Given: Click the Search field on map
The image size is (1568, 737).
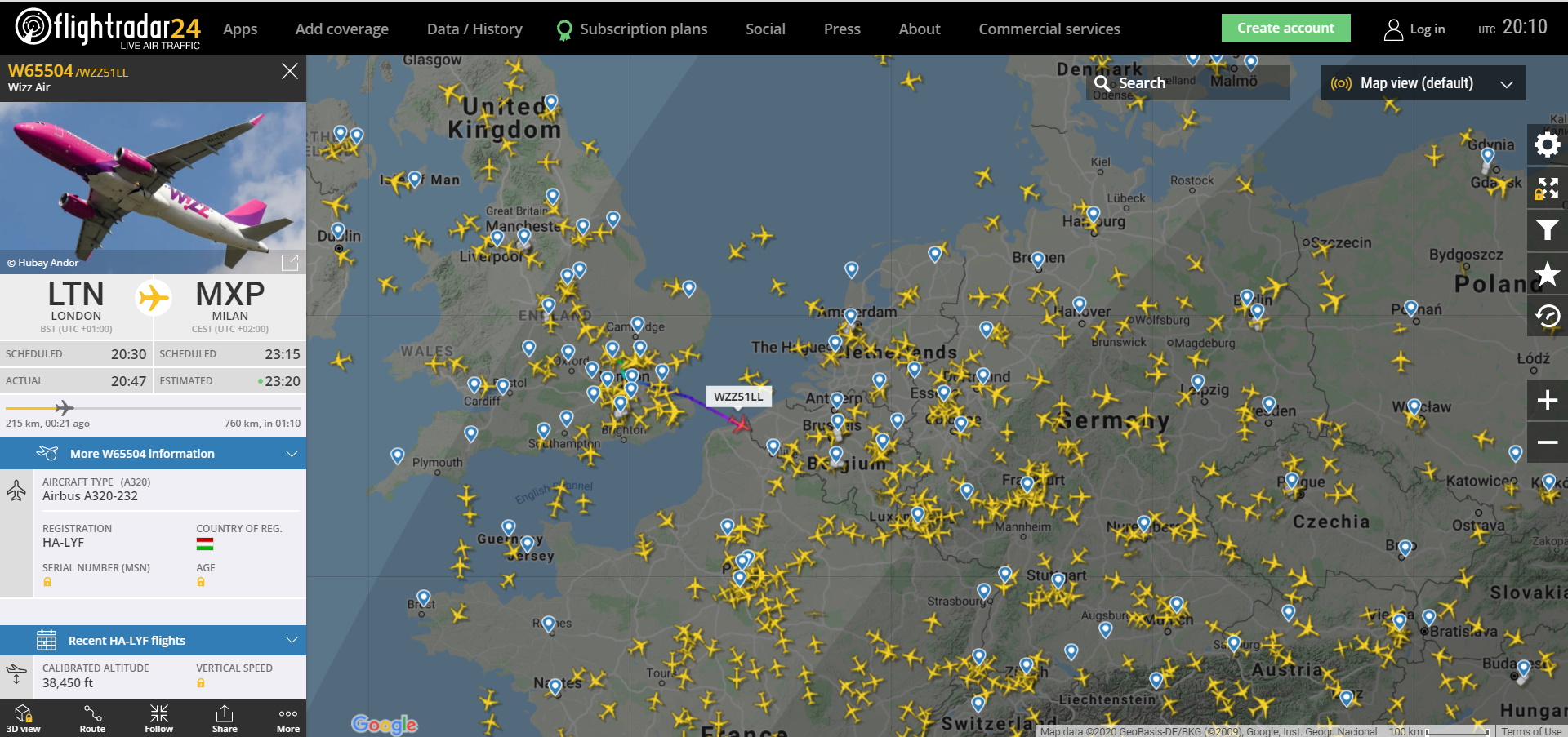Looking at the screenshot, I should [x=1188, y=82].
